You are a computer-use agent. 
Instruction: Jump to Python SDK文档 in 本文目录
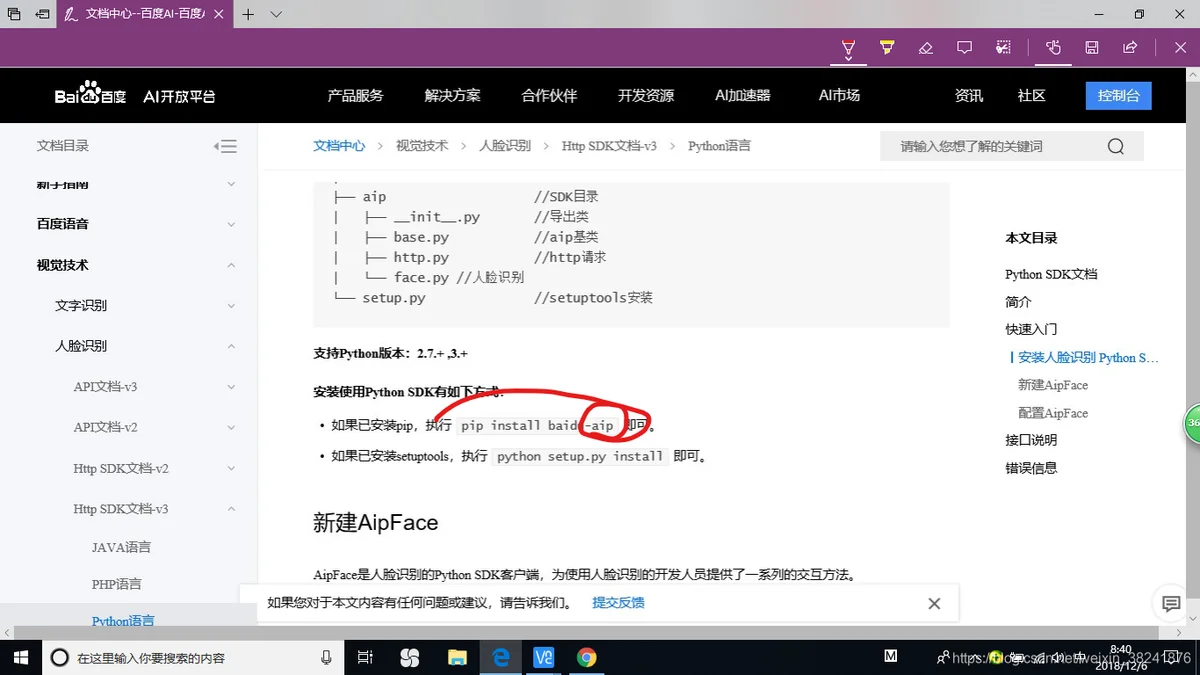[1051, 274]
